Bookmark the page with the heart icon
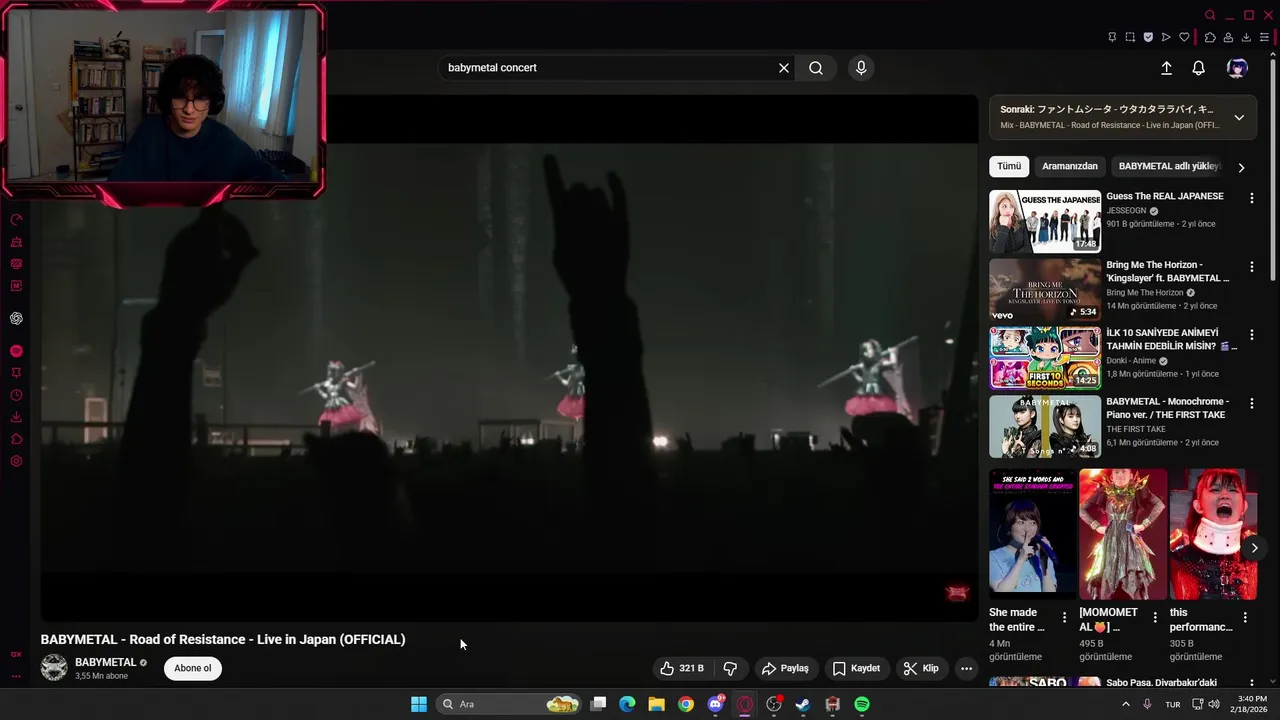Screen dimensions: 1280x720 [1184, 37]
